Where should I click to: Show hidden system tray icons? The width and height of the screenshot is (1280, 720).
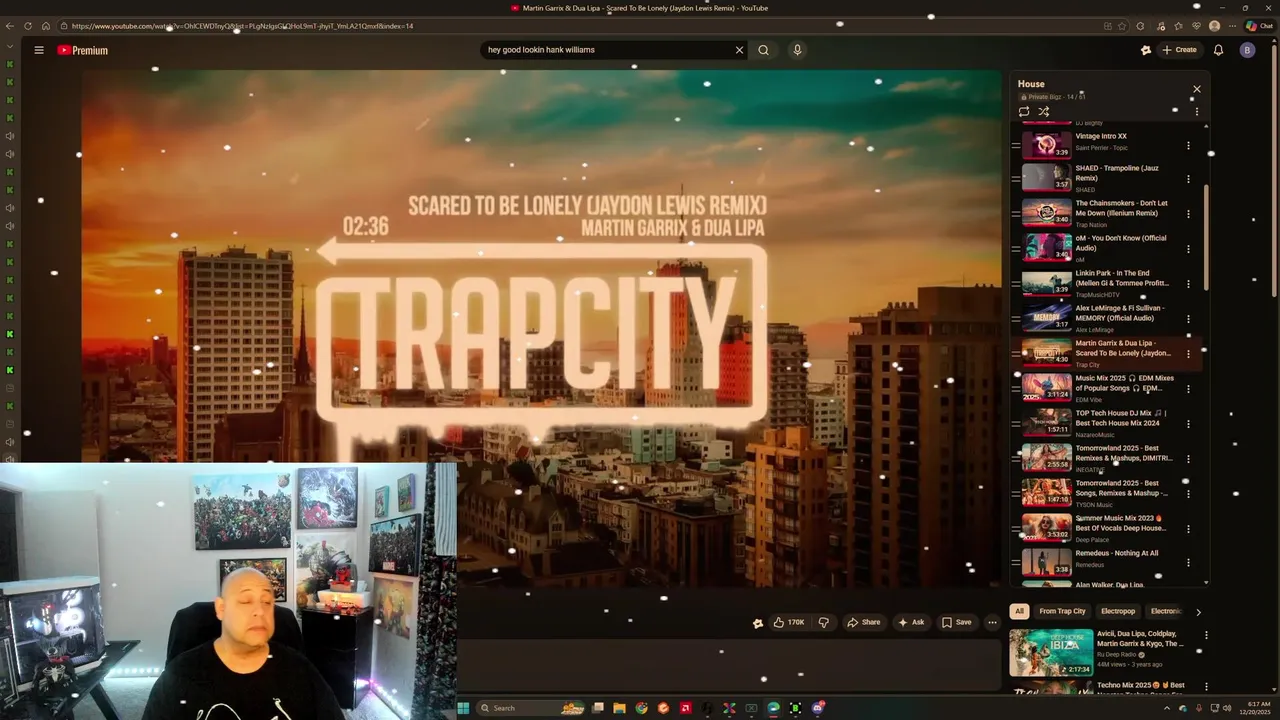[1166, 708]
